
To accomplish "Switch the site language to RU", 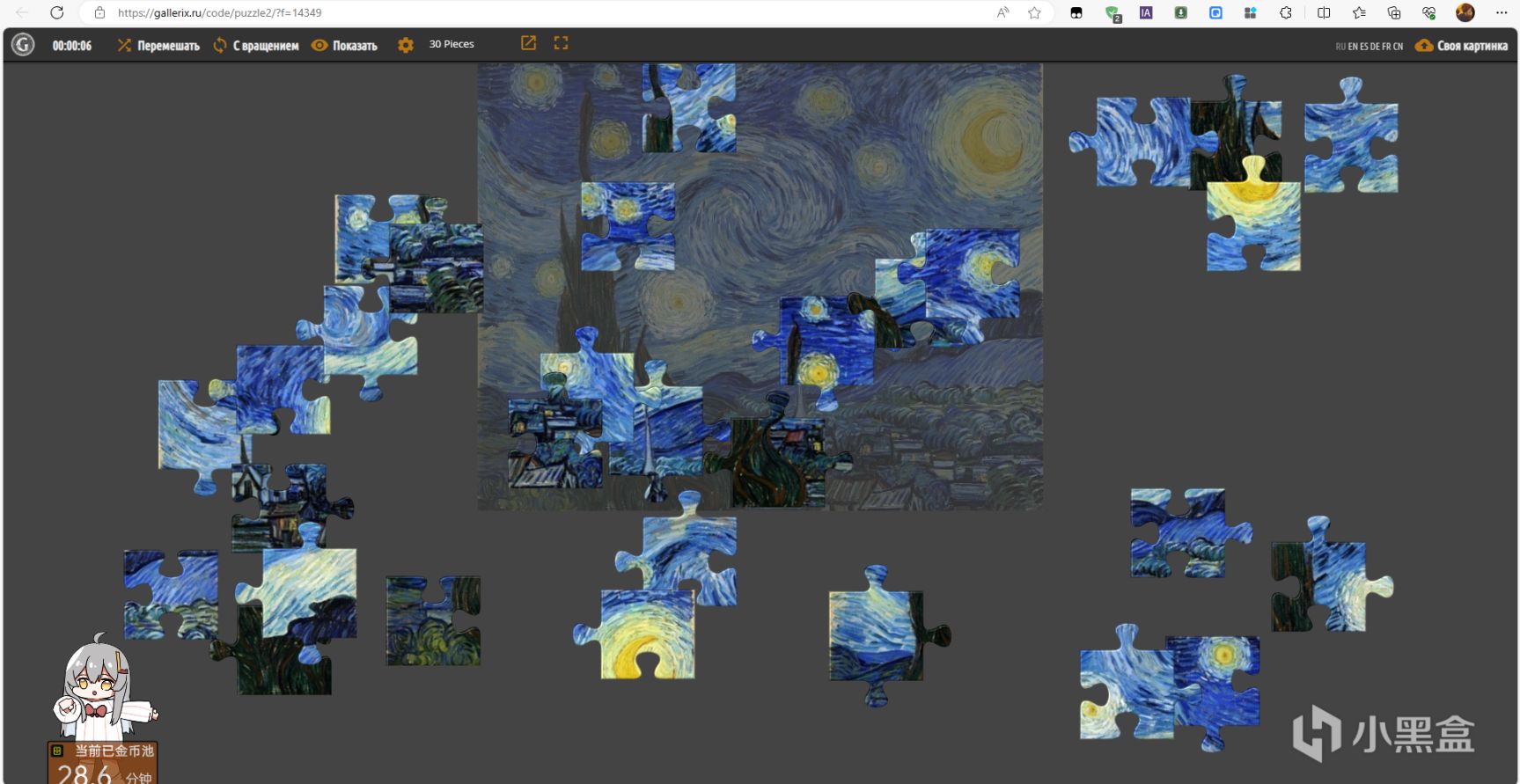I will pyautogui.click(x=1340, y=47).
